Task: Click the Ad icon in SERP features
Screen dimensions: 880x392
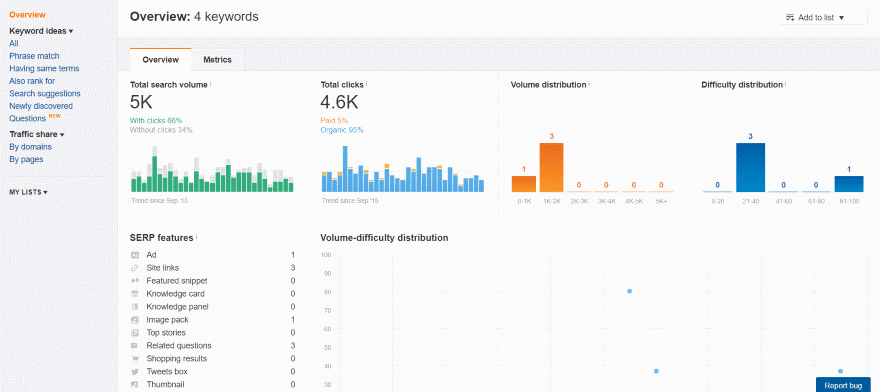Action: tap(135, 255)
